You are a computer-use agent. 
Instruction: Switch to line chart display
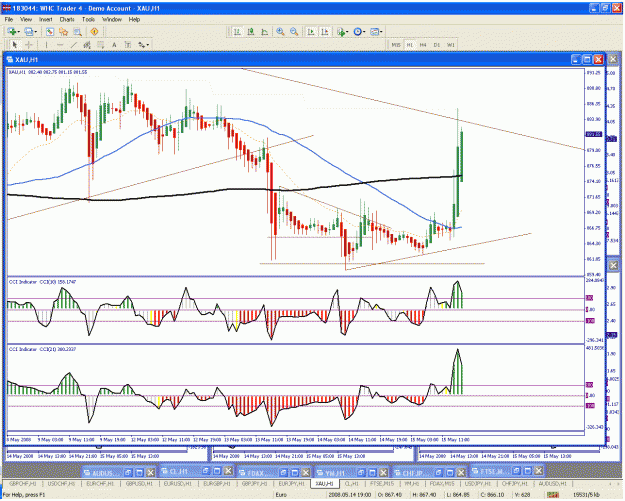coord(265,31)
